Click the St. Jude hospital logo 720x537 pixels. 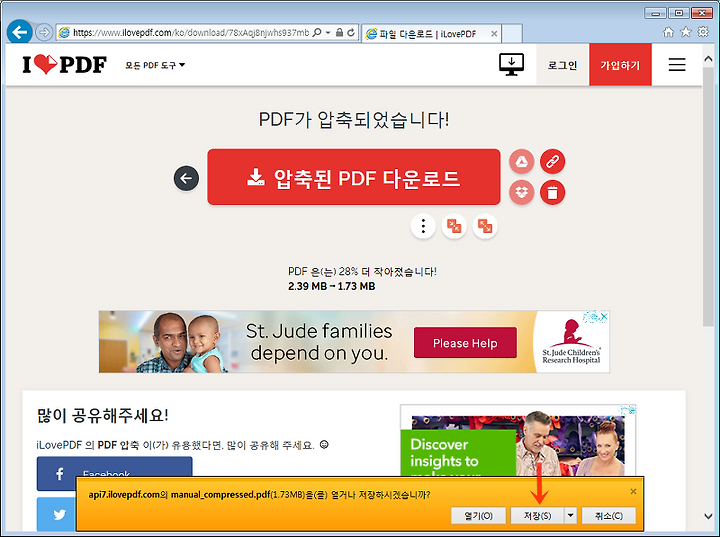pos(571,342)
